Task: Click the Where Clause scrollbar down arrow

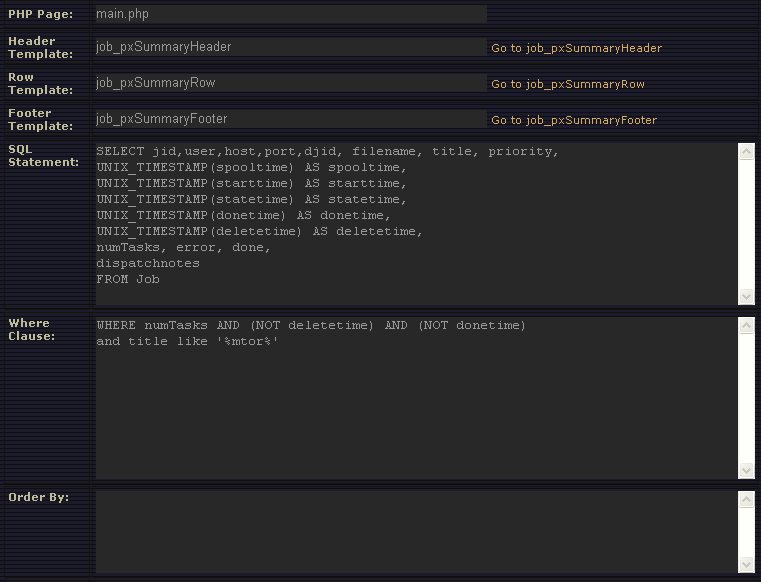Action: coord(746,471)
